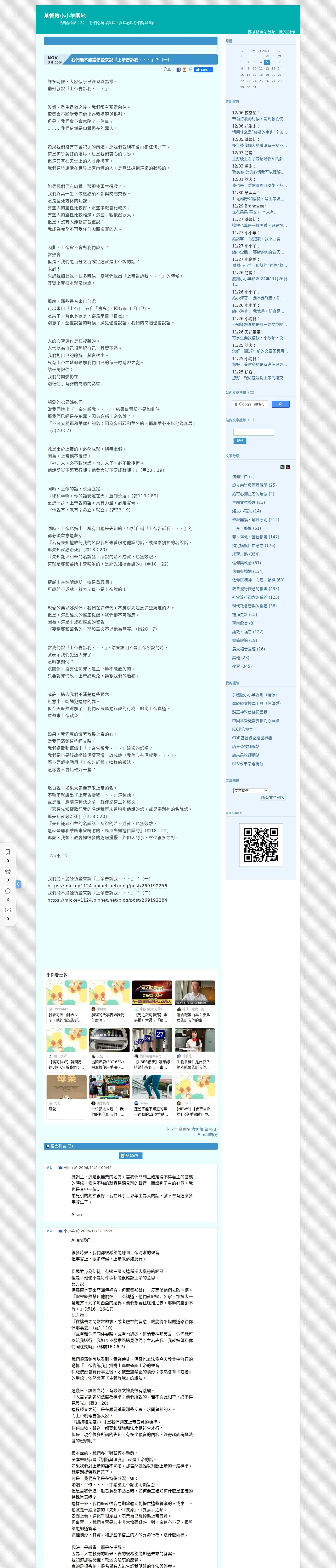Click the 搜尋 button
Viewport: 336px width, 1568px height.
[x=240, y=441]
